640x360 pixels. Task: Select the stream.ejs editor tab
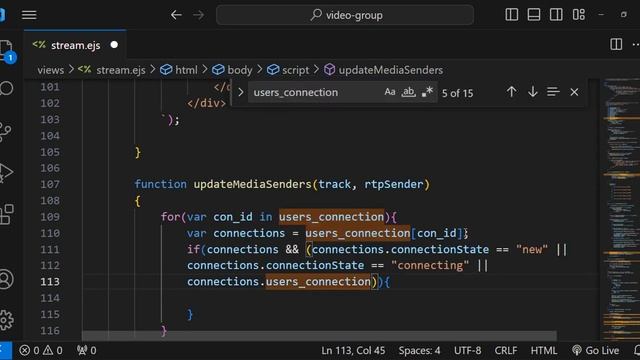coord(75,45)
